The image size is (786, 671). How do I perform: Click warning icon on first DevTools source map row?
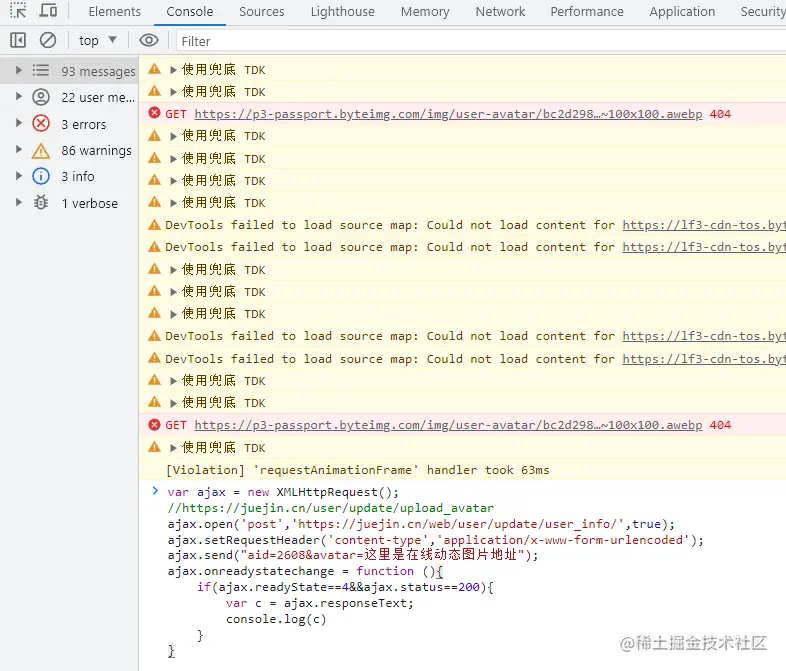pos(154,225)
